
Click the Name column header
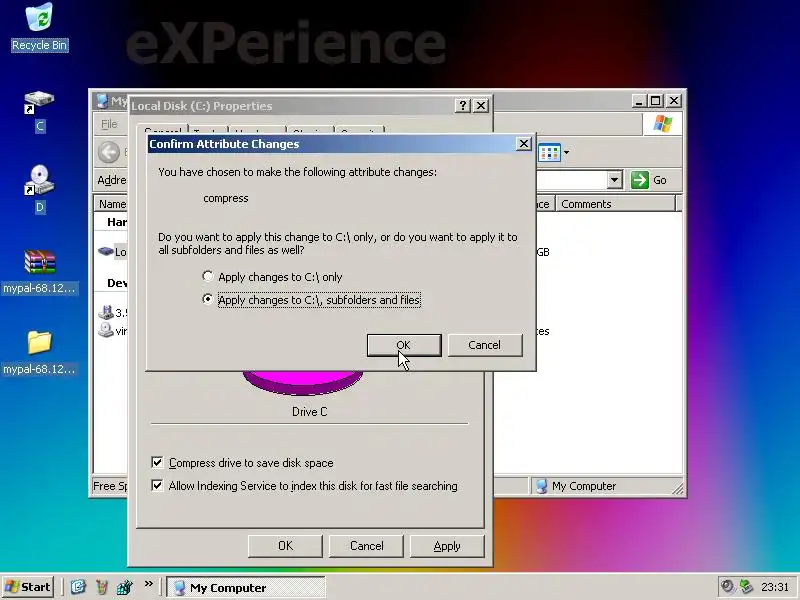(112, 204)
